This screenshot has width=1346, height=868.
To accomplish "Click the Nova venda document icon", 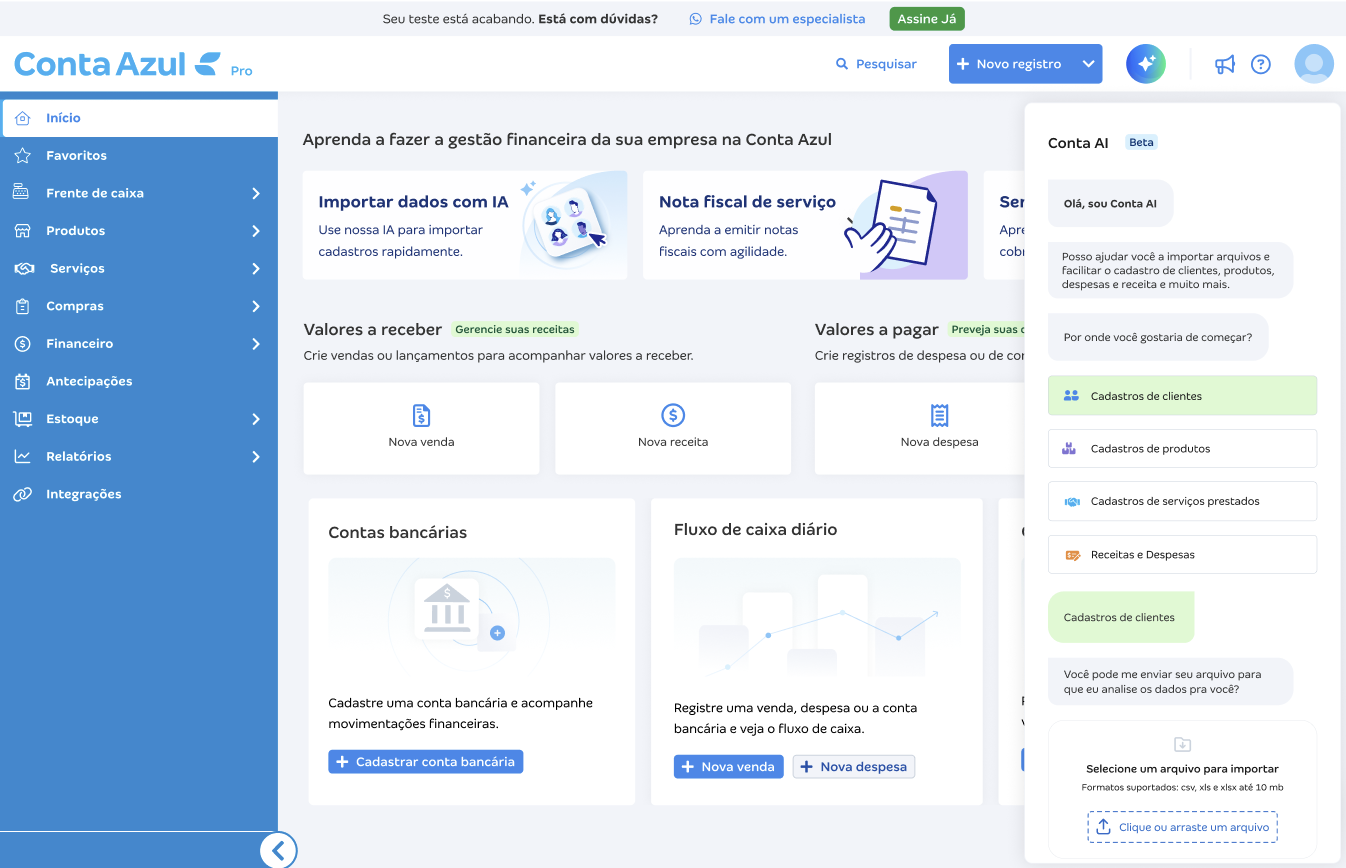I will point(421,415).
